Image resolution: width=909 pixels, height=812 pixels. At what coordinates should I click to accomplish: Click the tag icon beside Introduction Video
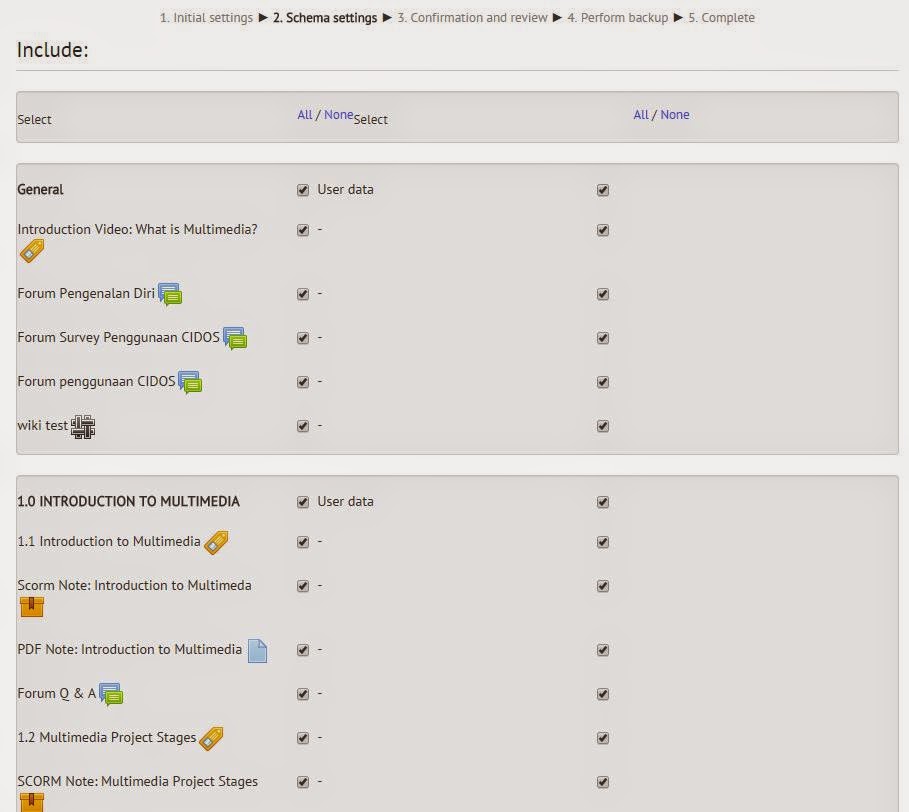click(31, 251)
